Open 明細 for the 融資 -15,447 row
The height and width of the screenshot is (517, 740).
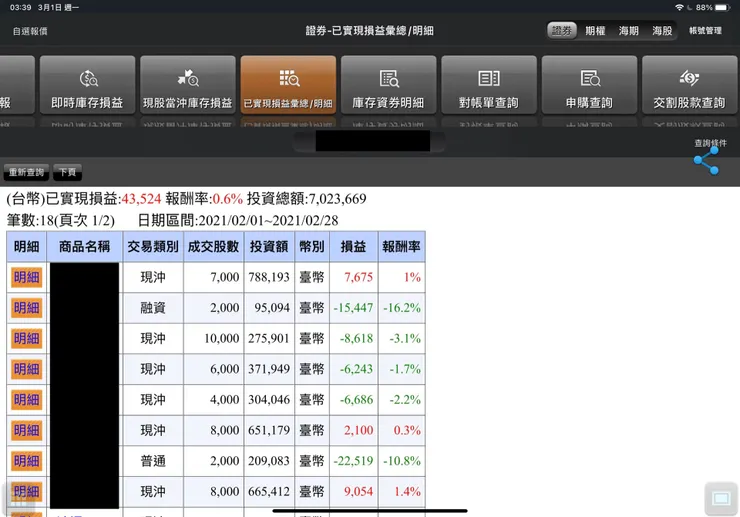click(27, 308)
